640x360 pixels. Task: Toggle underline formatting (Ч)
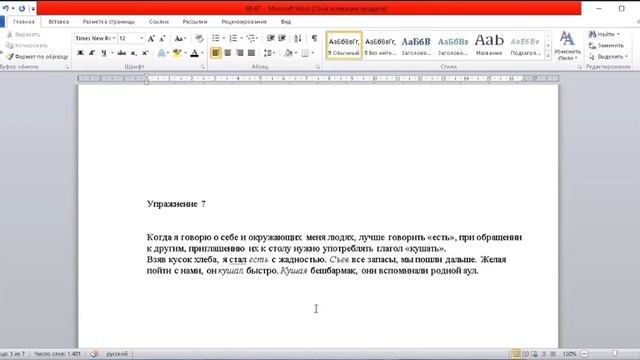(104, 53)
